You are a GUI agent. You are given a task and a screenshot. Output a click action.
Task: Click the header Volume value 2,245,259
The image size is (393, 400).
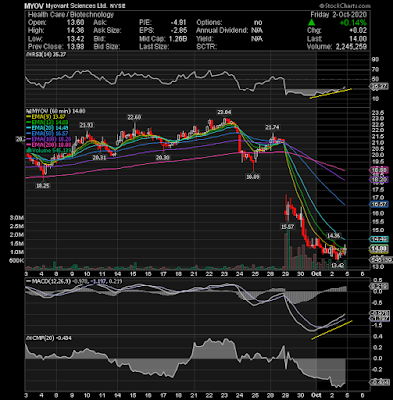coord(350,47)
